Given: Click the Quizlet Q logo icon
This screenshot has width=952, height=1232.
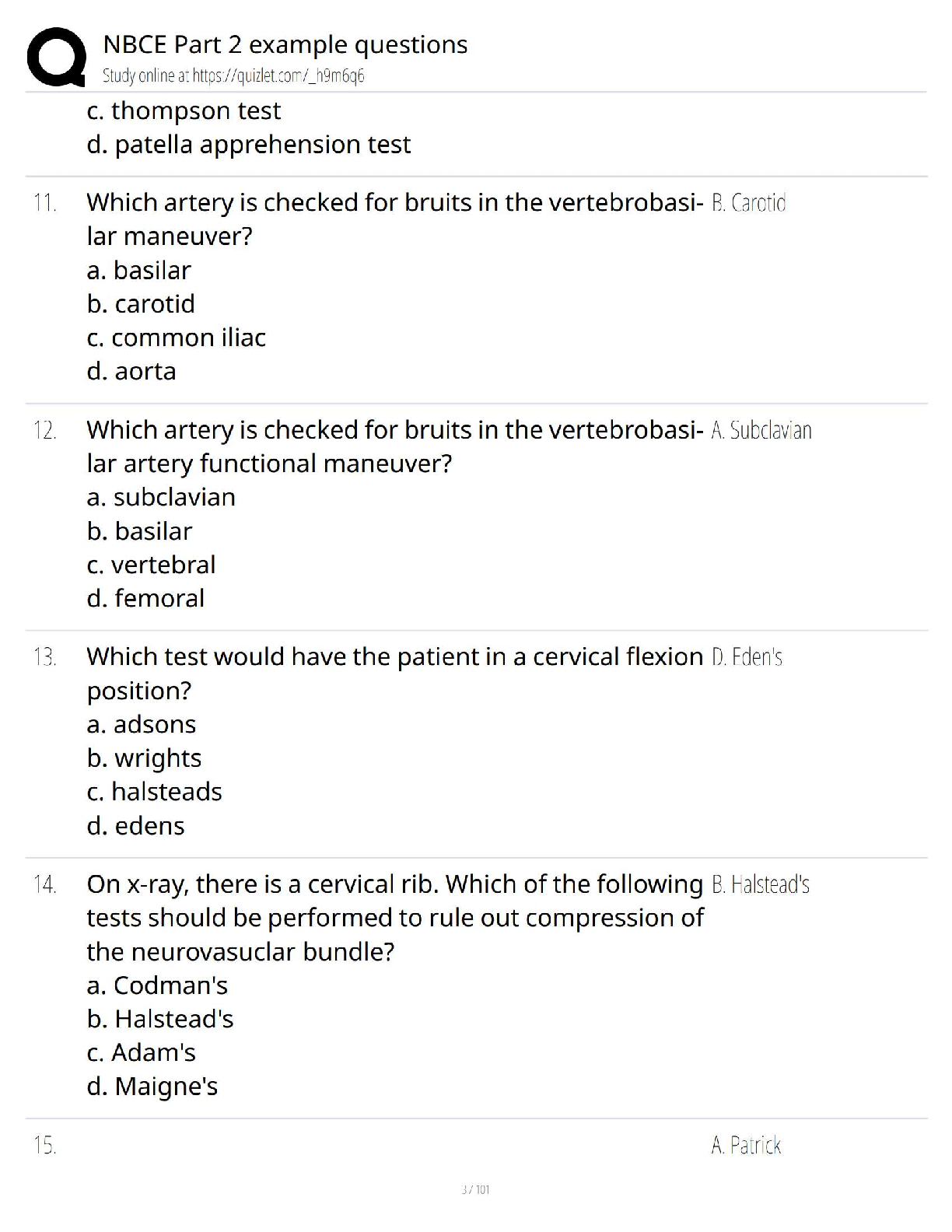Looking at the screenshot, I should pyautogui.click(x=56, y=56).
